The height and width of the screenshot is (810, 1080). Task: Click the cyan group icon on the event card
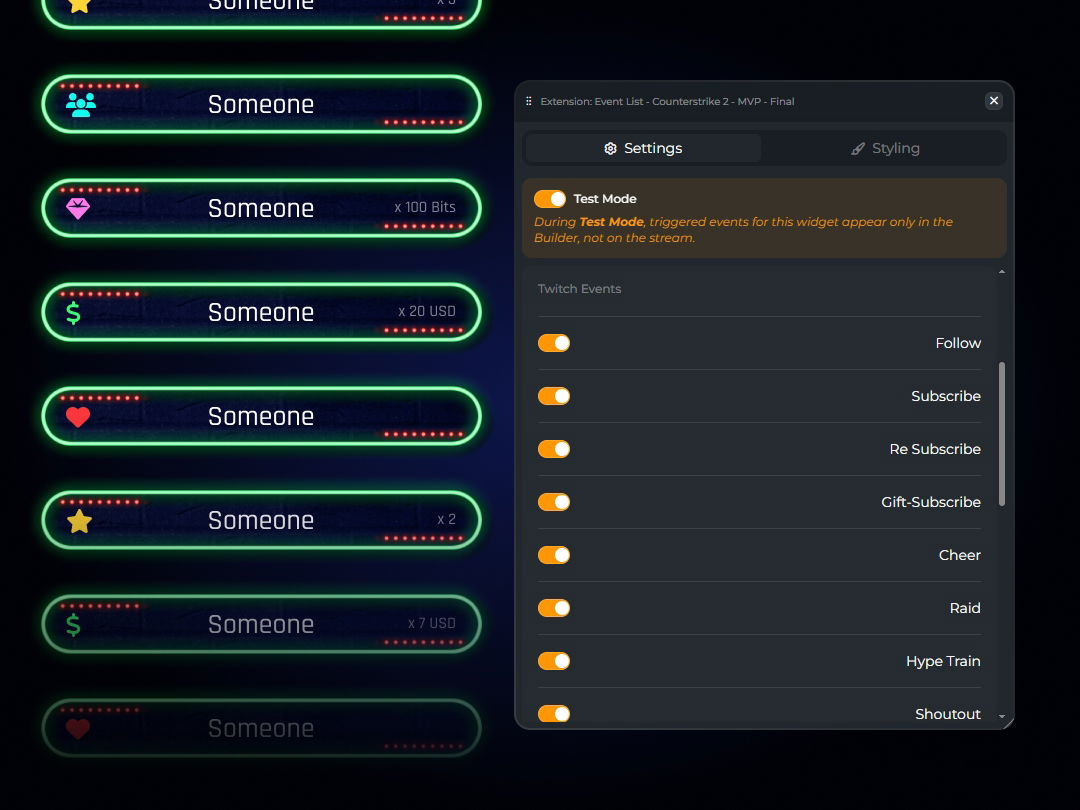pyautogui.click(x=80, y=105)
